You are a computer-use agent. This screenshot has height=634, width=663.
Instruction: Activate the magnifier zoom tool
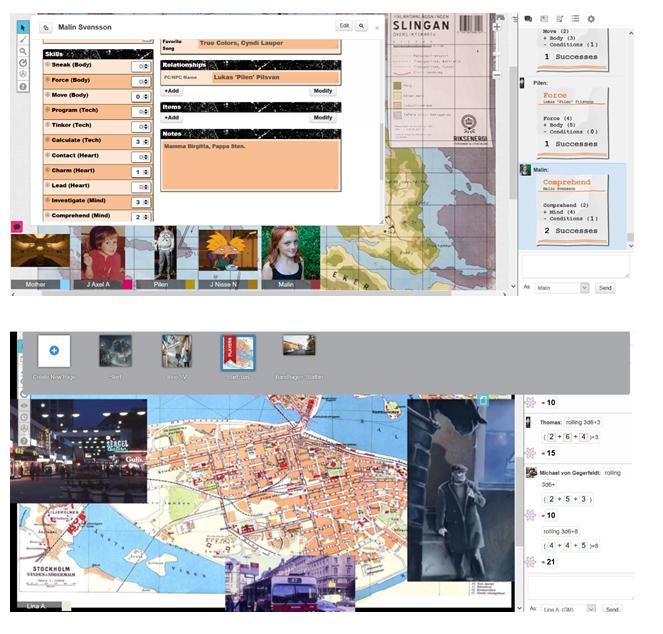22,51
